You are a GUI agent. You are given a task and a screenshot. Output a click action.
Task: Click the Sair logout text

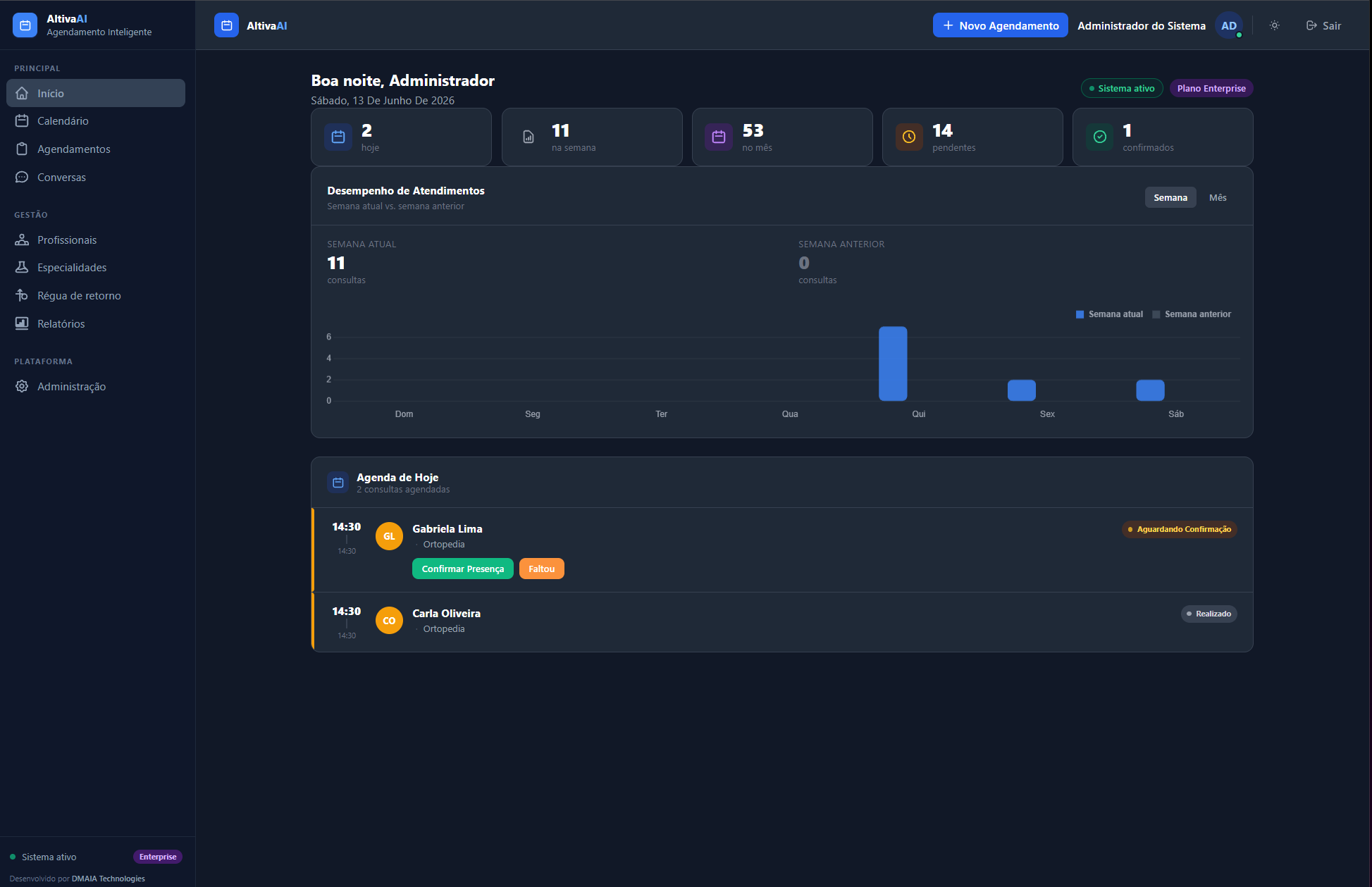point(1332,25)
